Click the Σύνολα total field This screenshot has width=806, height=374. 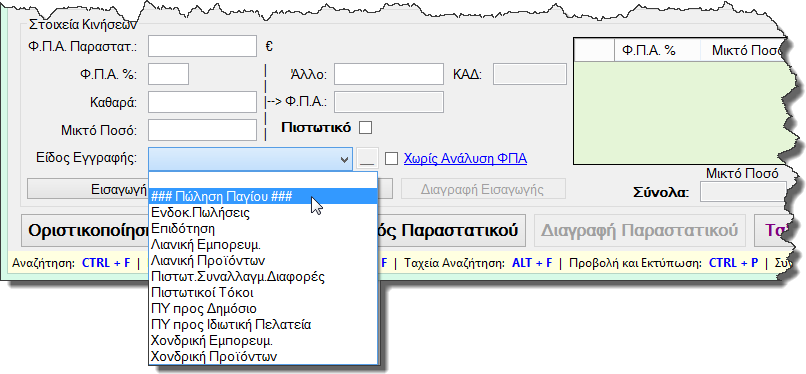pos(743,192)
